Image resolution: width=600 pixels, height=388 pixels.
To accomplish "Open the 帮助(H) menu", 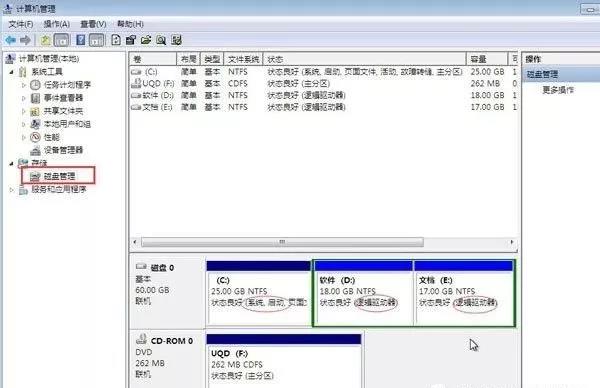I will click(130, 24).
